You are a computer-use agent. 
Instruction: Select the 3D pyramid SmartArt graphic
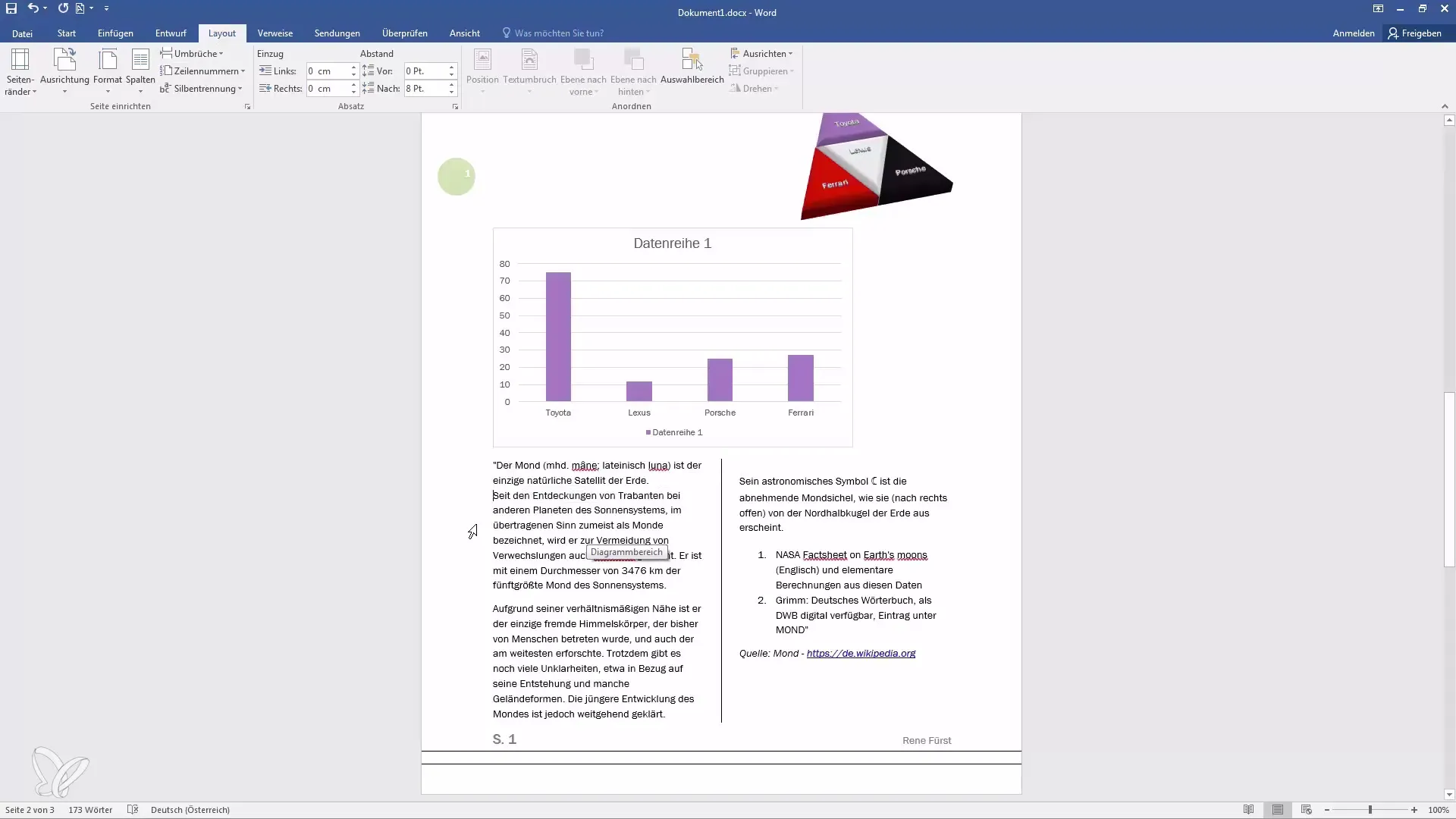click(876, 166)
